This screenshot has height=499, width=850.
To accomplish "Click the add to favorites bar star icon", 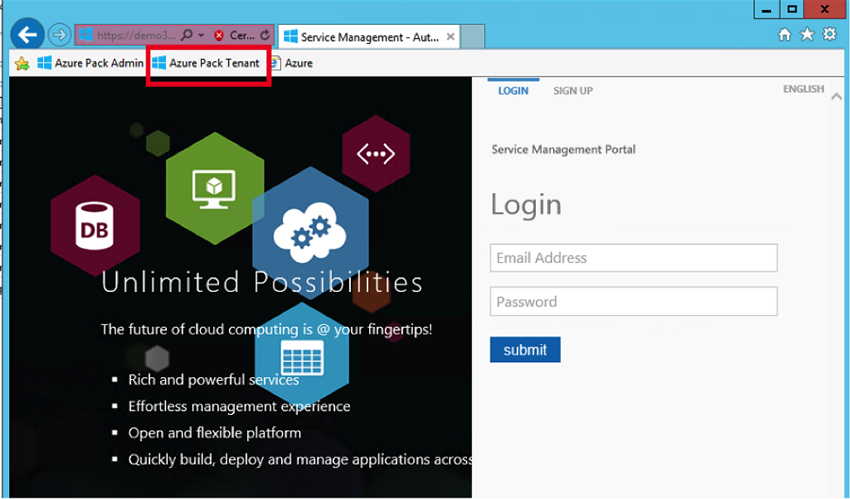I will tap(22, 63).
